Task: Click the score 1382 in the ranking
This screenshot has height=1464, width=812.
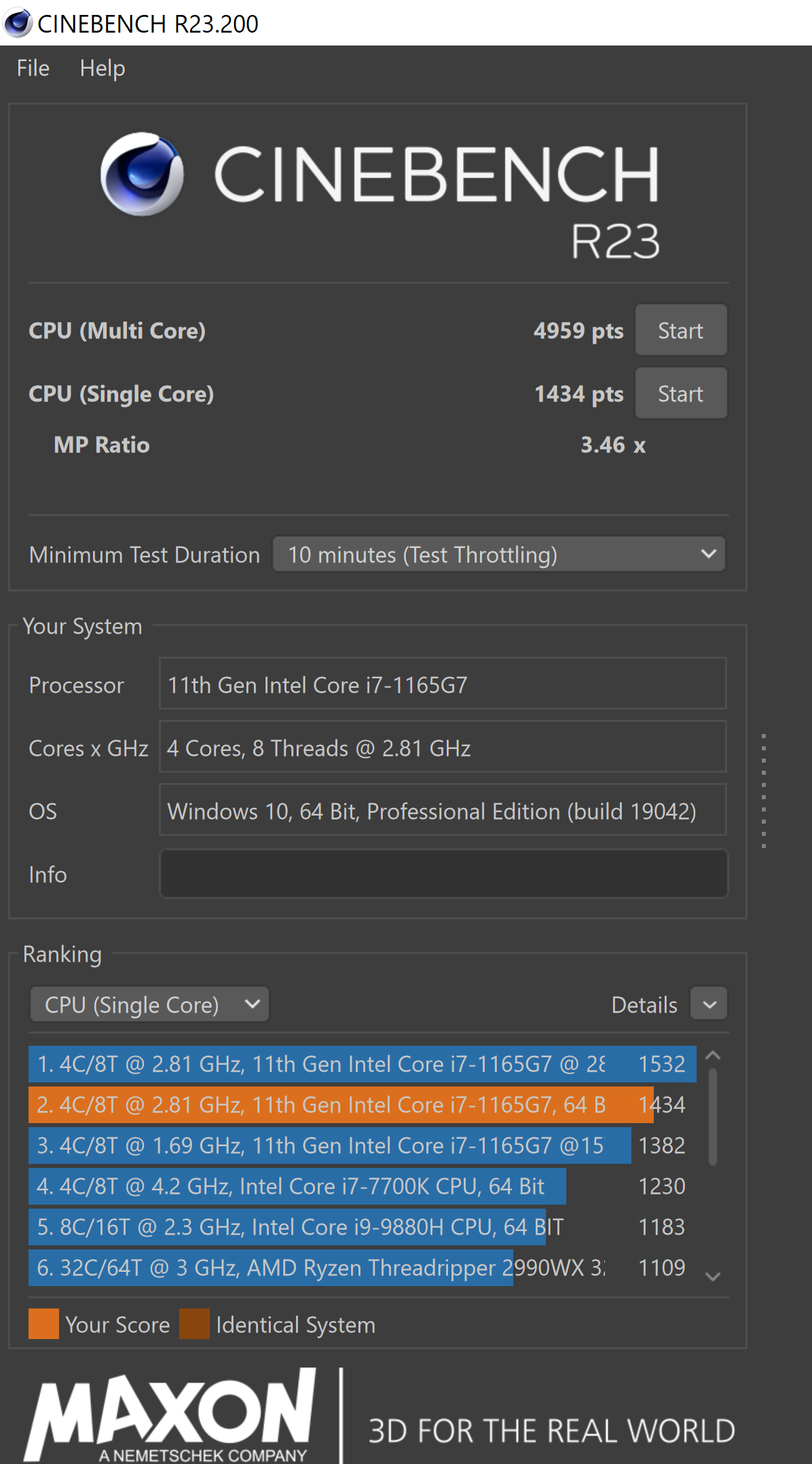Action: [662, 1146]
